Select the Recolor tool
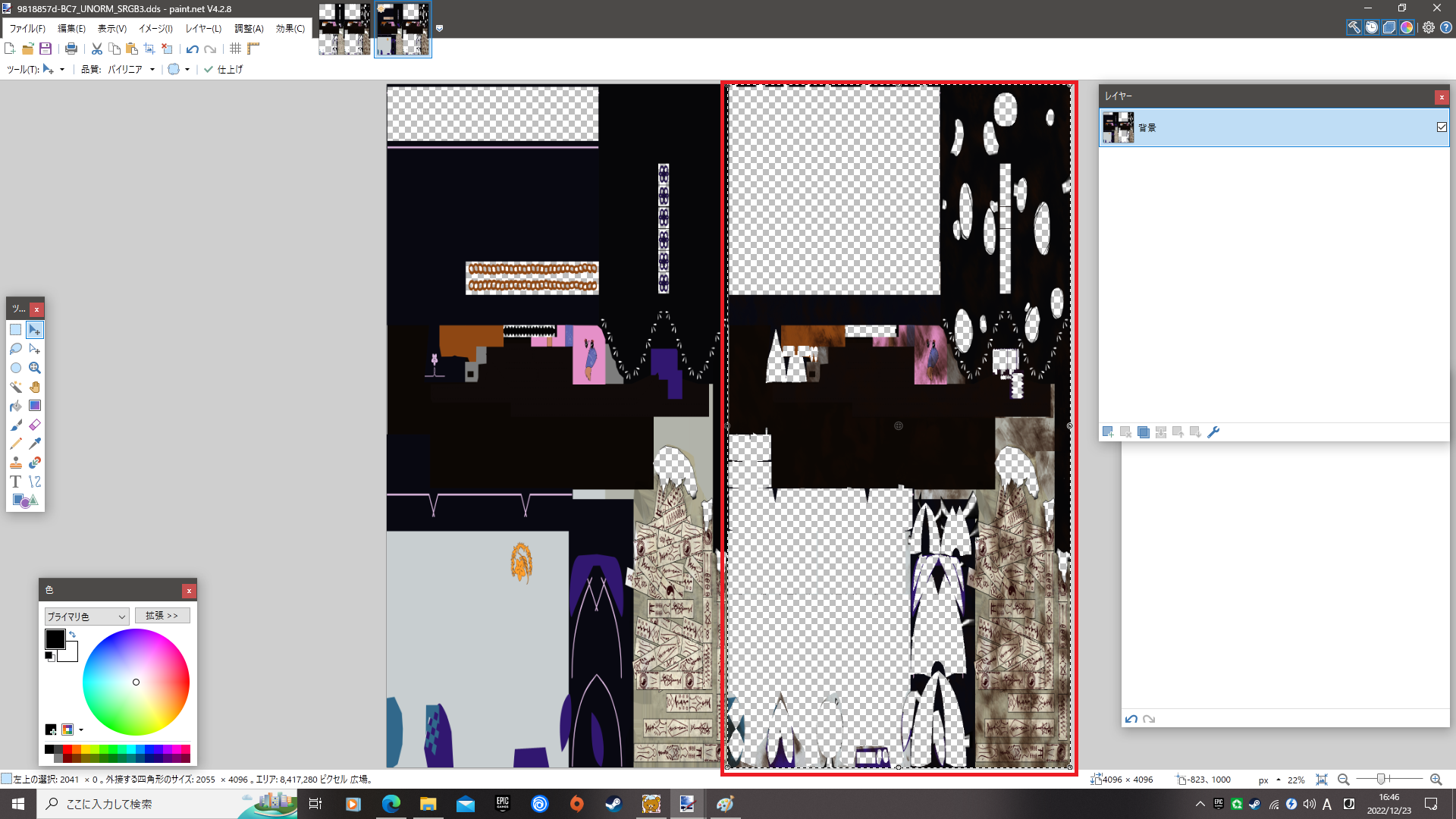Viewport: 1456px width, 819px height. (34, 463)
